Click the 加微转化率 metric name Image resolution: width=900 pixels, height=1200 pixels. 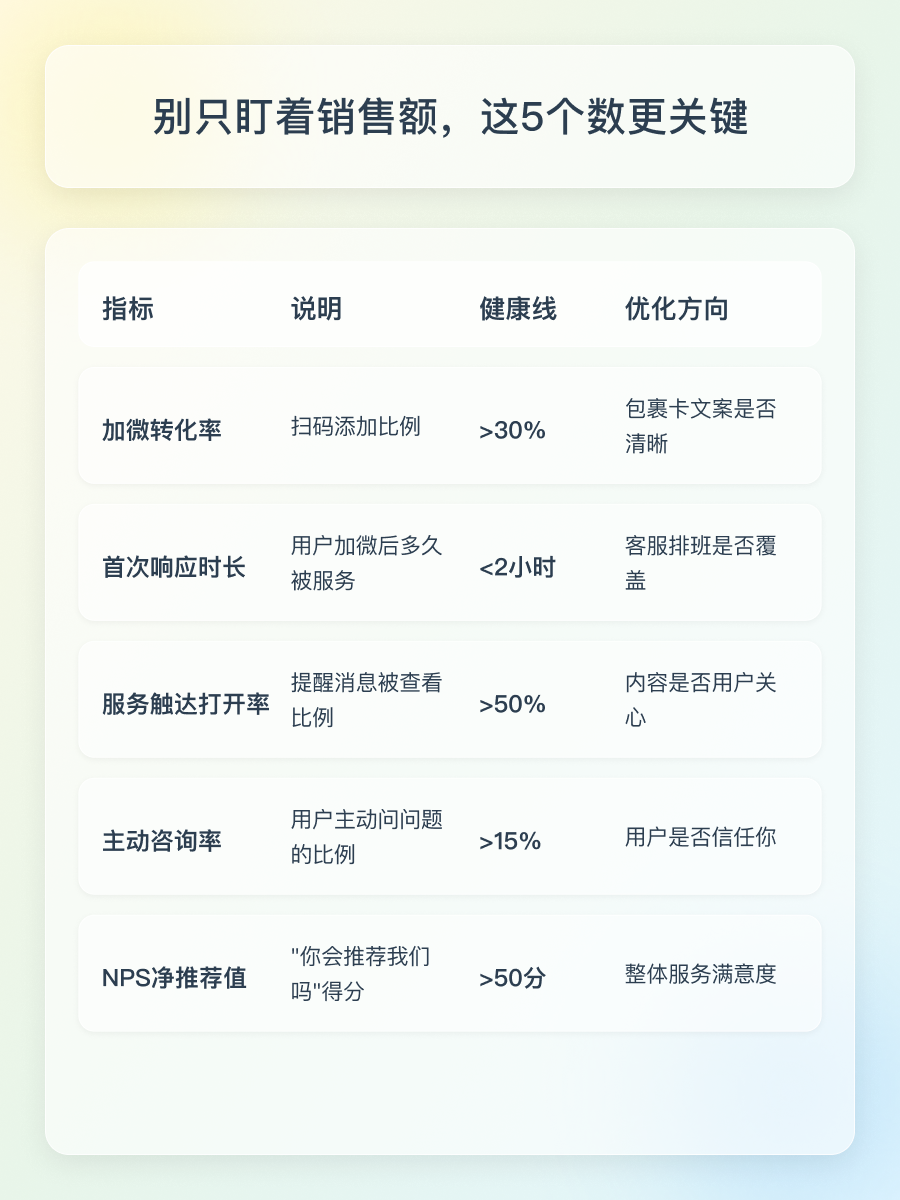(x=162, y=430)
